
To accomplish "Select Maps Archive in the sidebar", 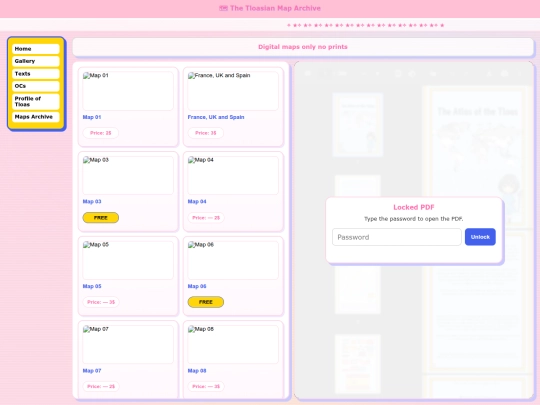I will (35, 117).
